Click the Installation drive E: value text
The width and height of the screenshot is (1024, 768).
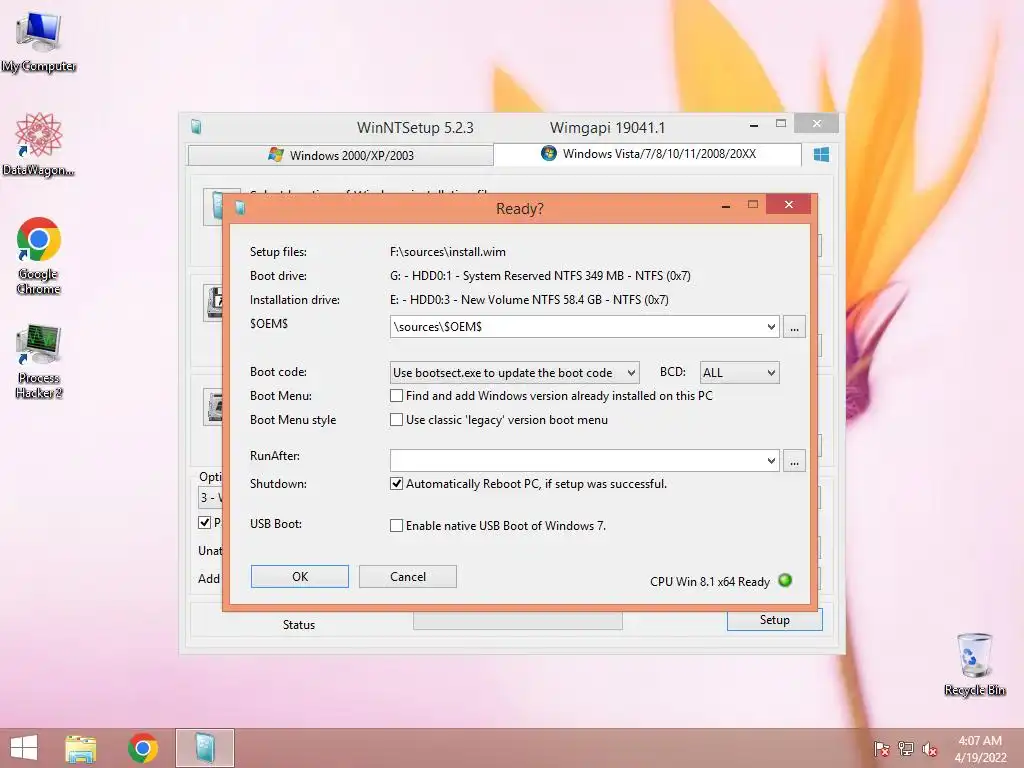point(529,300)
